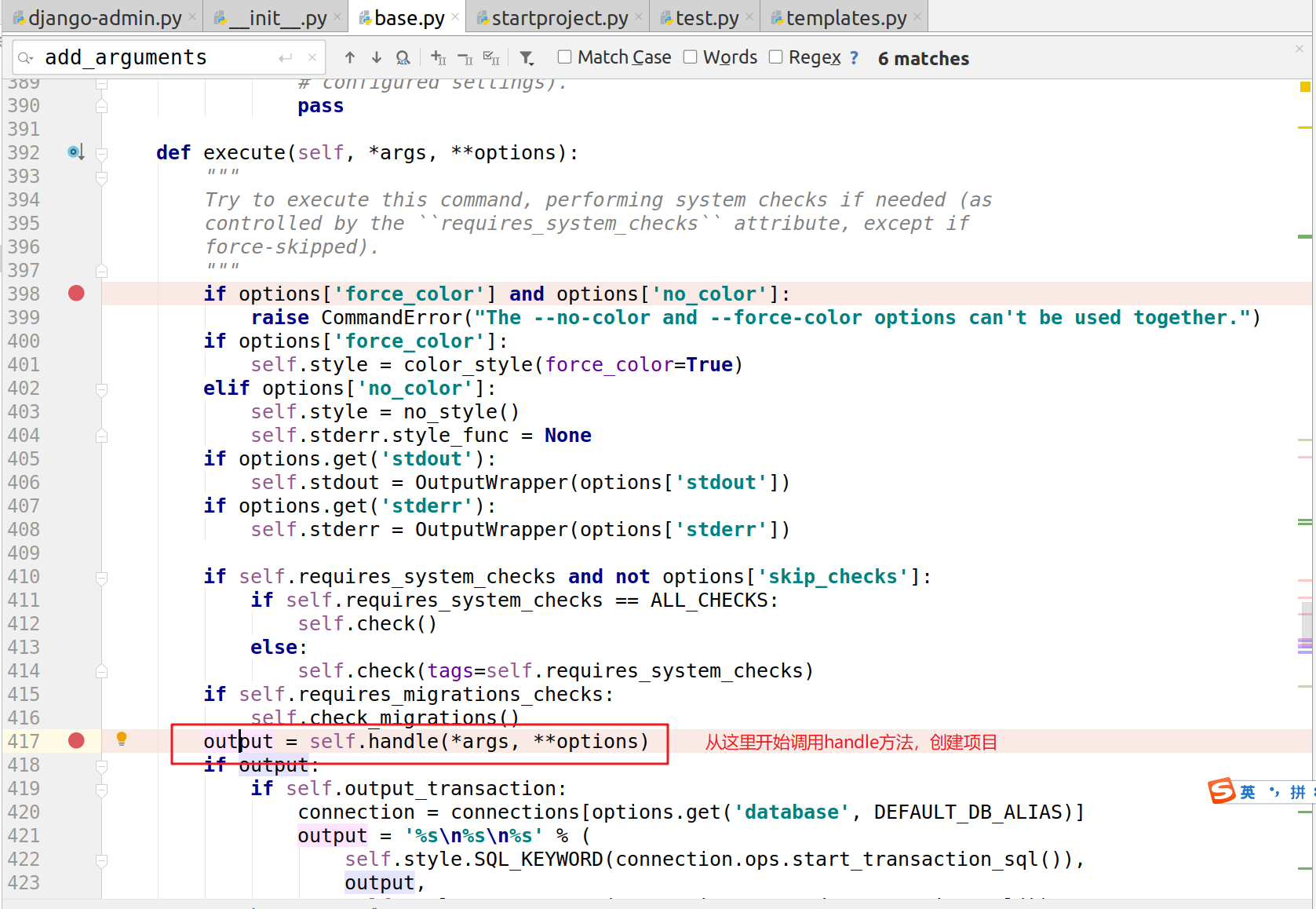The width and height of the screenshot is (1316, 909).
Task: Remove the breakpoint on line 398
Action: (76, 293)
